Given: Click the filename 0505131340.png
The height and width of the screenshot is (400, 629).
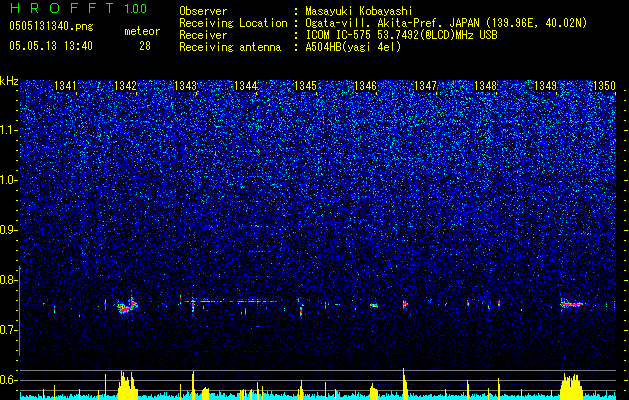Looking at the screenshot, I should (51, 26).
